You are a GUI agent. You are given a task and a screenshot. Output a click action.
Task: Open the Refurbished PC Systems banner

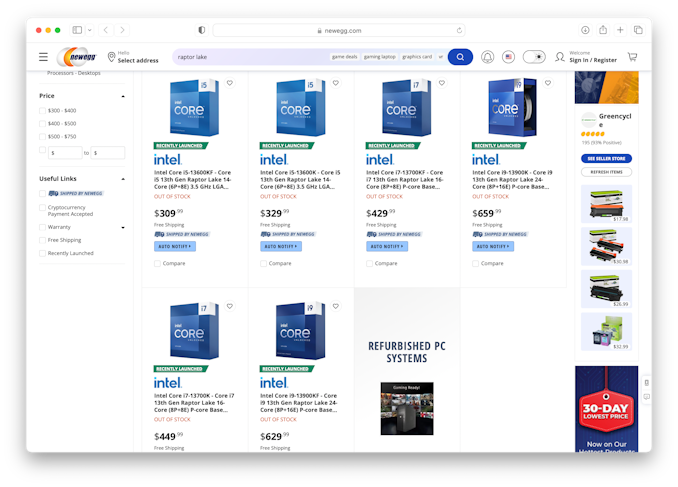407,370
